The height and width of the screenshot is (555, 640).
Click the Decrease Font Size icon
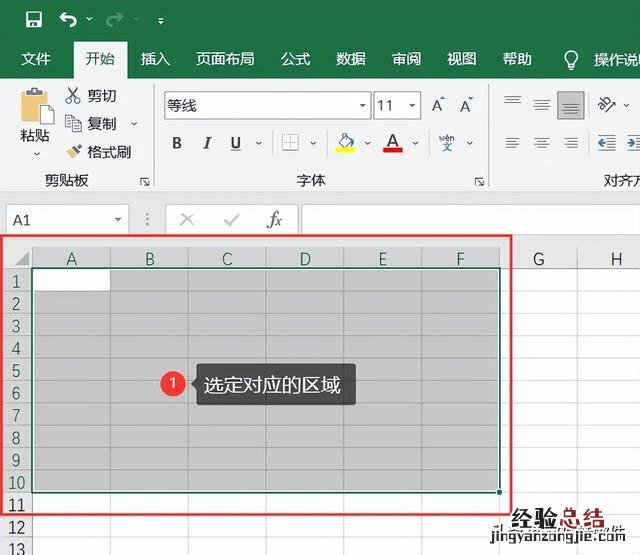[466, 106]
